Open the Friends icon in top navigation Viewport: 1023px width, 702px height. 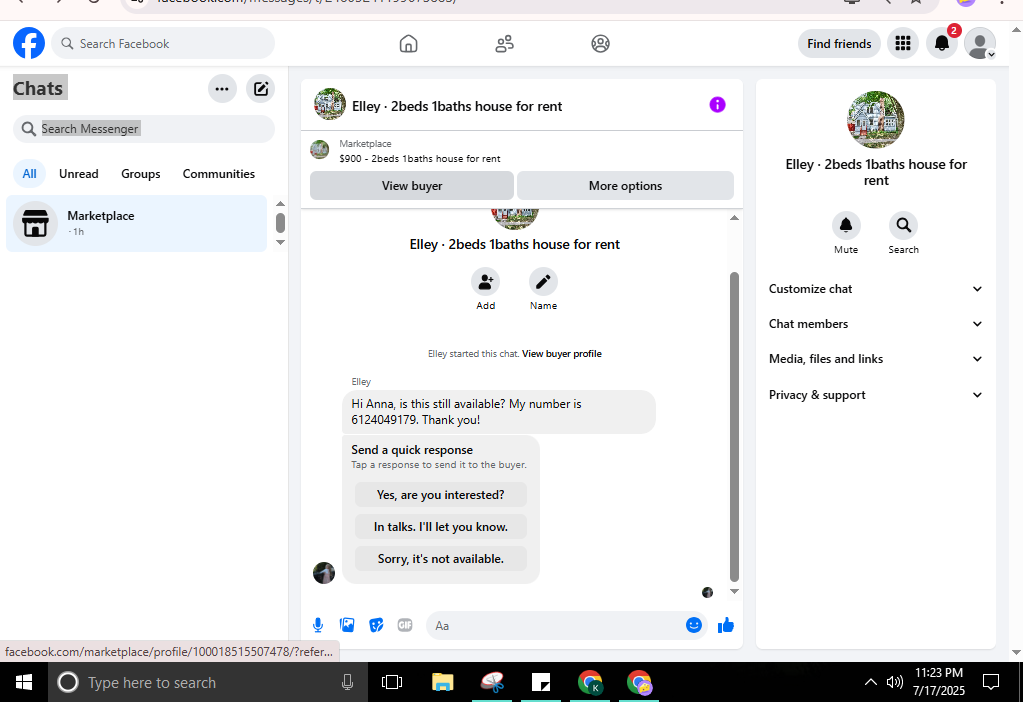pyautogui.click(x=504, y=44)
